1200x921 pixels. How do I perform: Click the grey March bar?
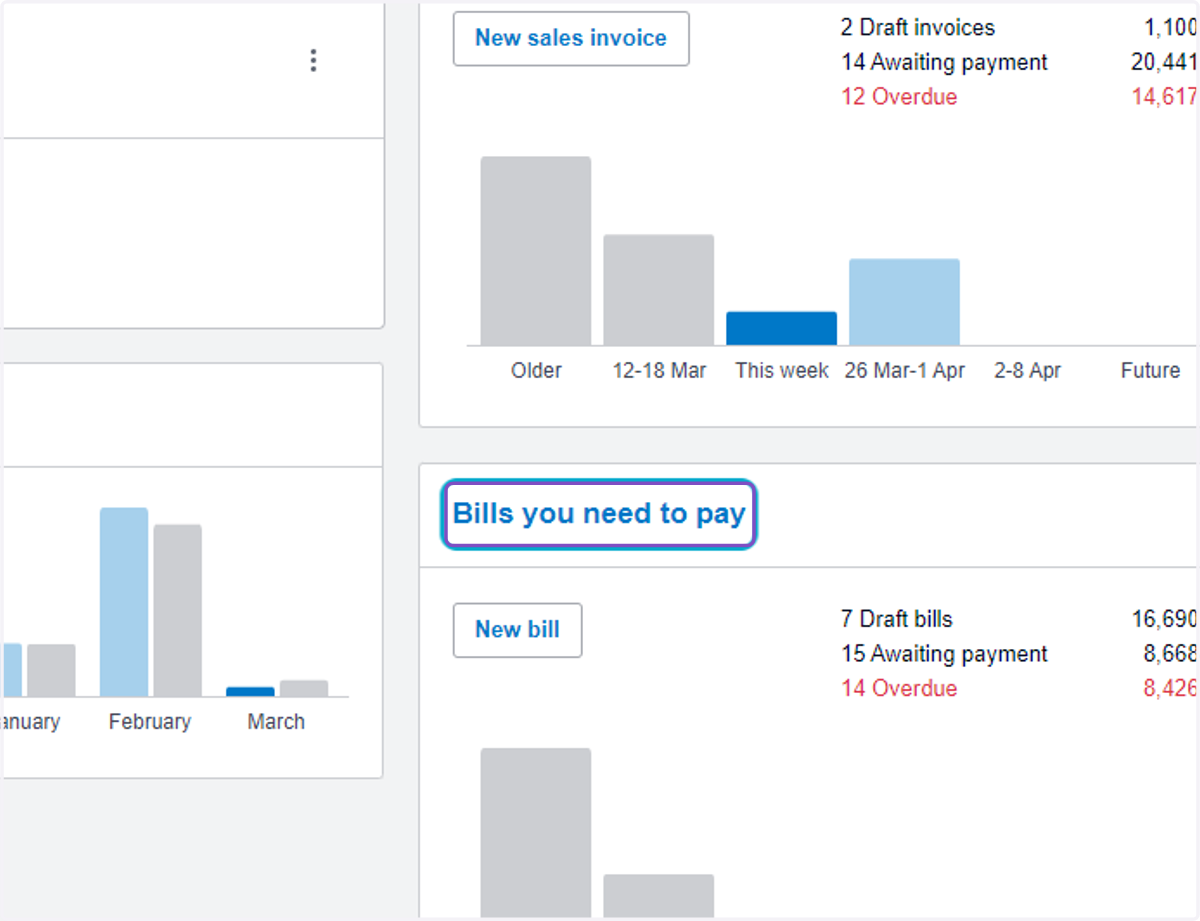304,688
